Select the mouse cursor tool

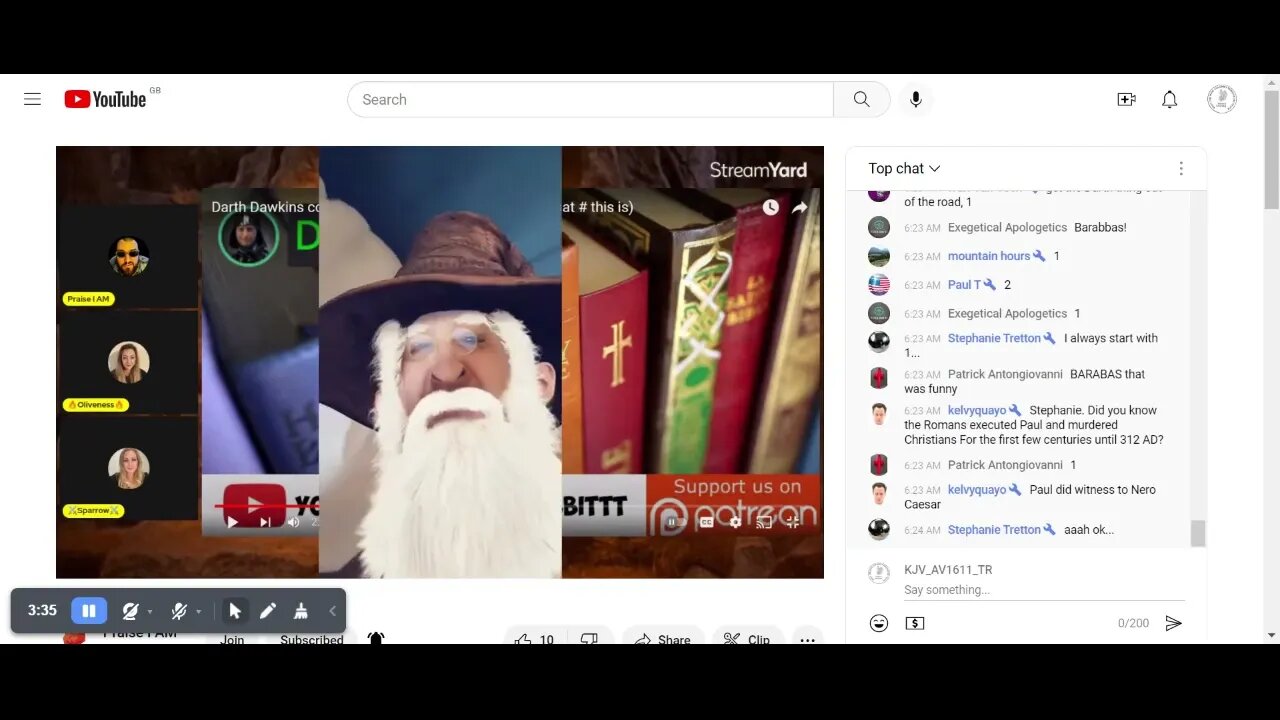click(x=235, y=611)
